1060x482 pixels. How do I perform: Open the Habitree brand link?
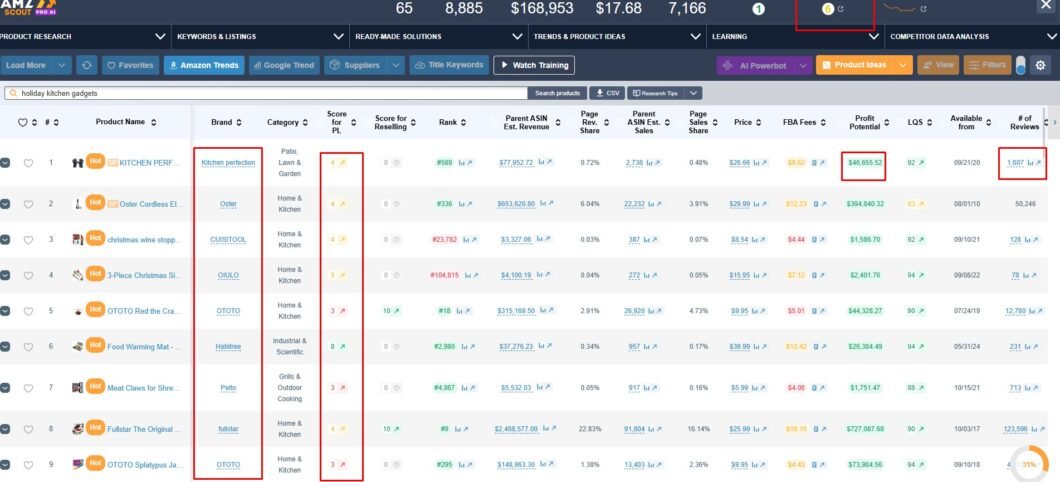pos(228,347)
